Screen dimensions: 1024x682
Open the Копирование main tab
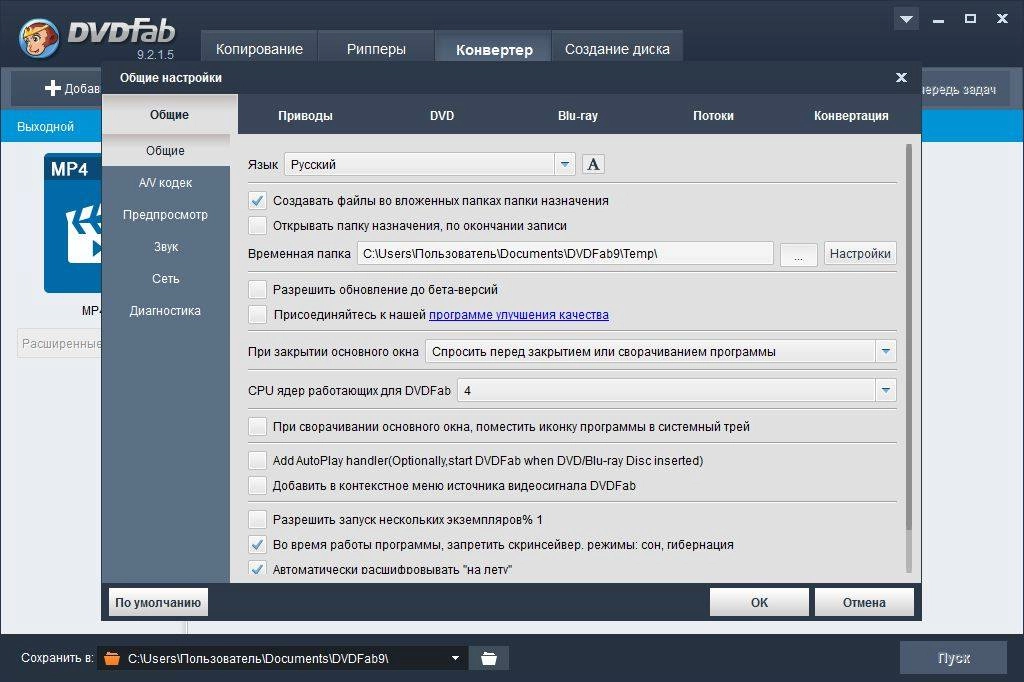pyautogui.click(x=259, y=48)
